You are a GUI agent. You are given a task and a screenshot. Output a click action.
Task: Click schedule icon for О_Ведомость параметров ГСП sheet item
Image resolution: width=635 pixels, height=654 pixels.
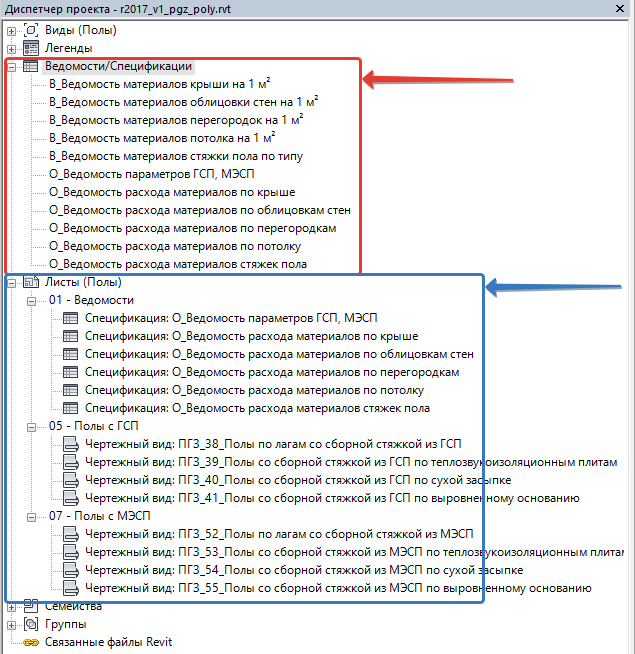coord(71,318)
